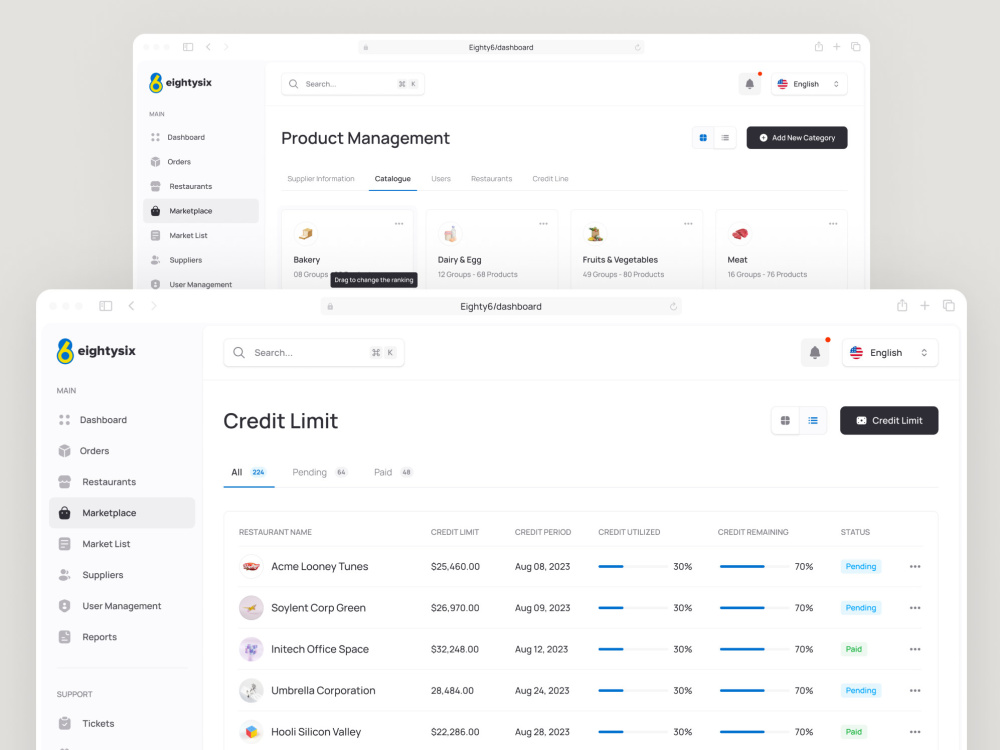
Task: Open more options for Initech Office Space row
Action: coord(915,649)
